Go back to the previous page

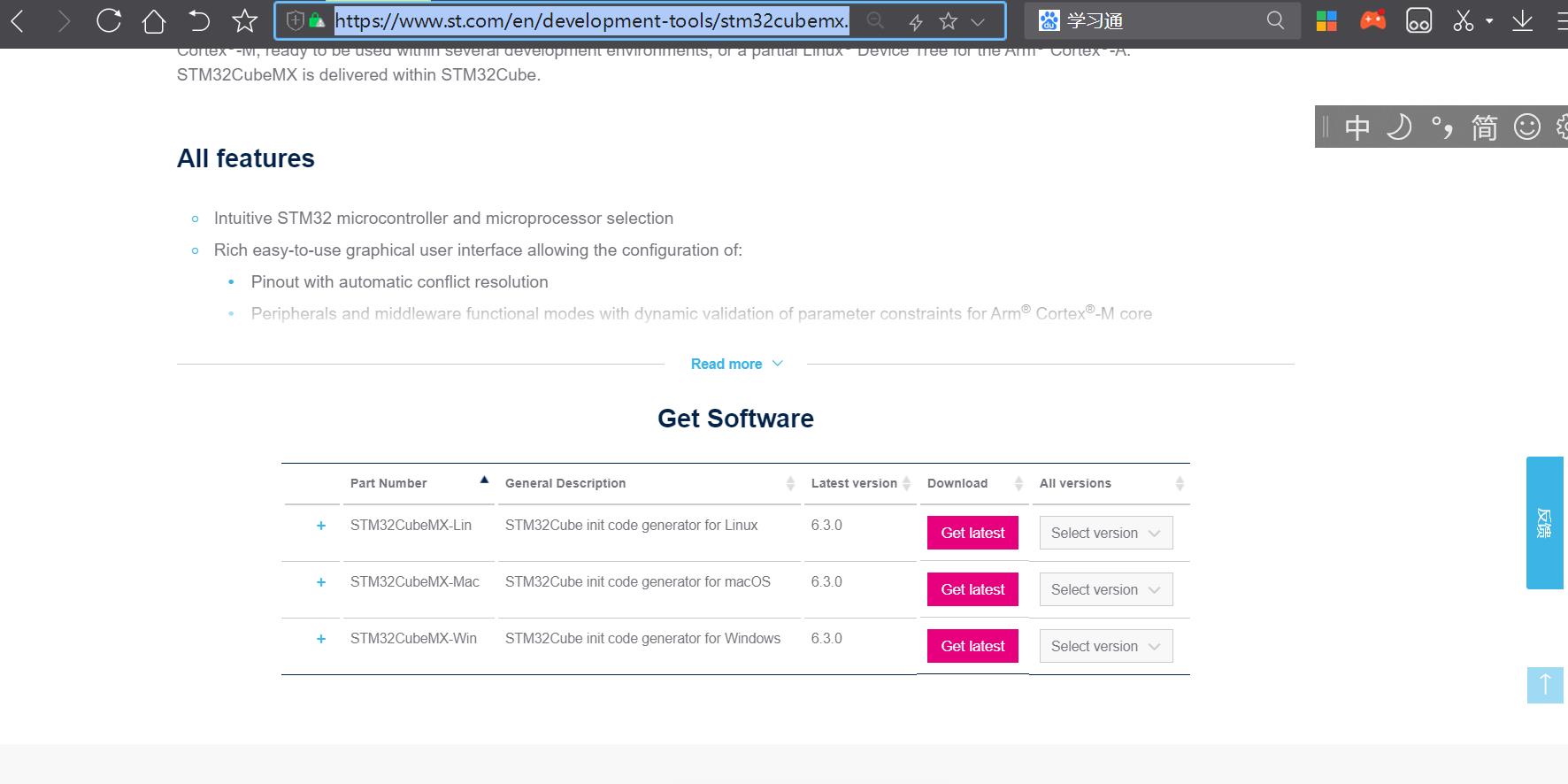click(x=18, y=21)
